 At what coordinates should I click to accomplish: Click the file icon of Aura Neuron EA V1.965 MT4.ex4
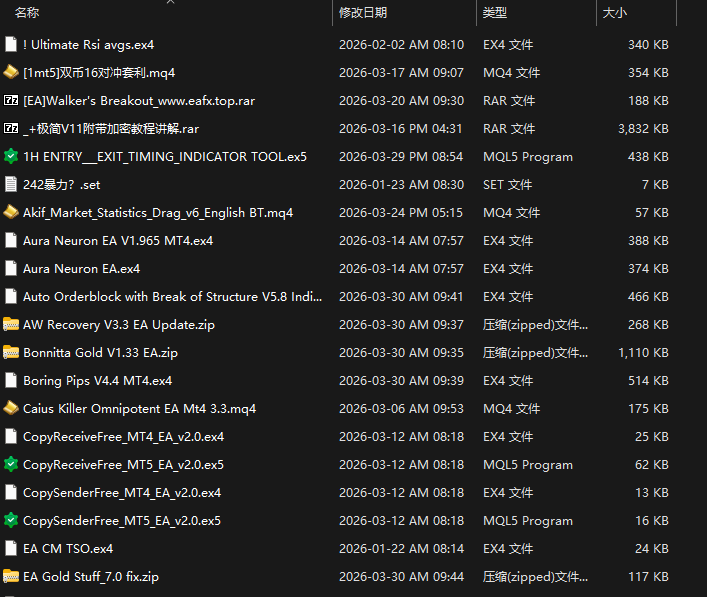(11, 240)
